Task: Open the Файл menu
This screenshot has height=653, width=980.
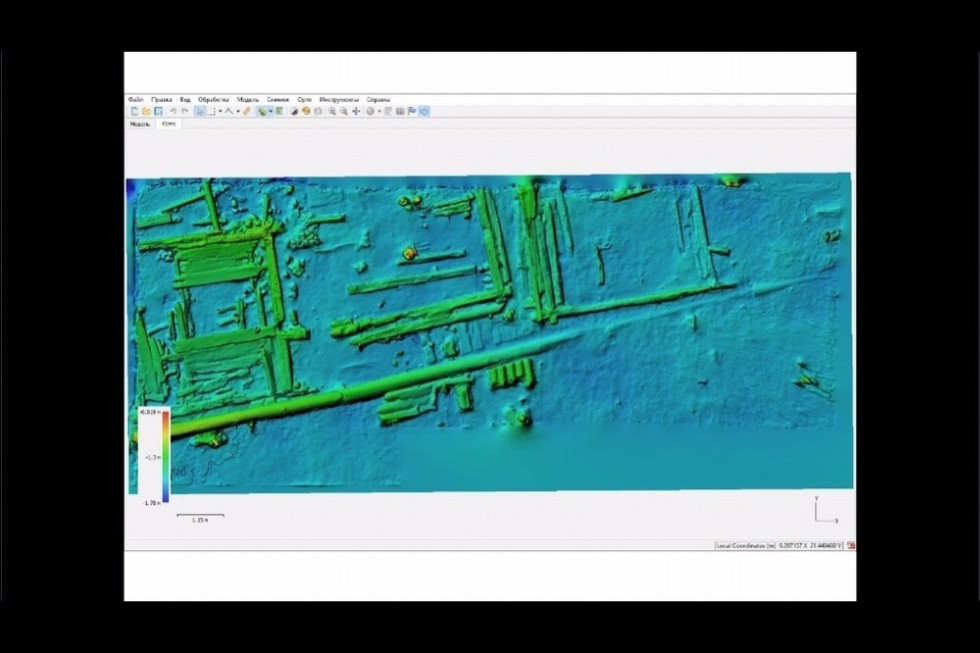Action: [136, 100]
